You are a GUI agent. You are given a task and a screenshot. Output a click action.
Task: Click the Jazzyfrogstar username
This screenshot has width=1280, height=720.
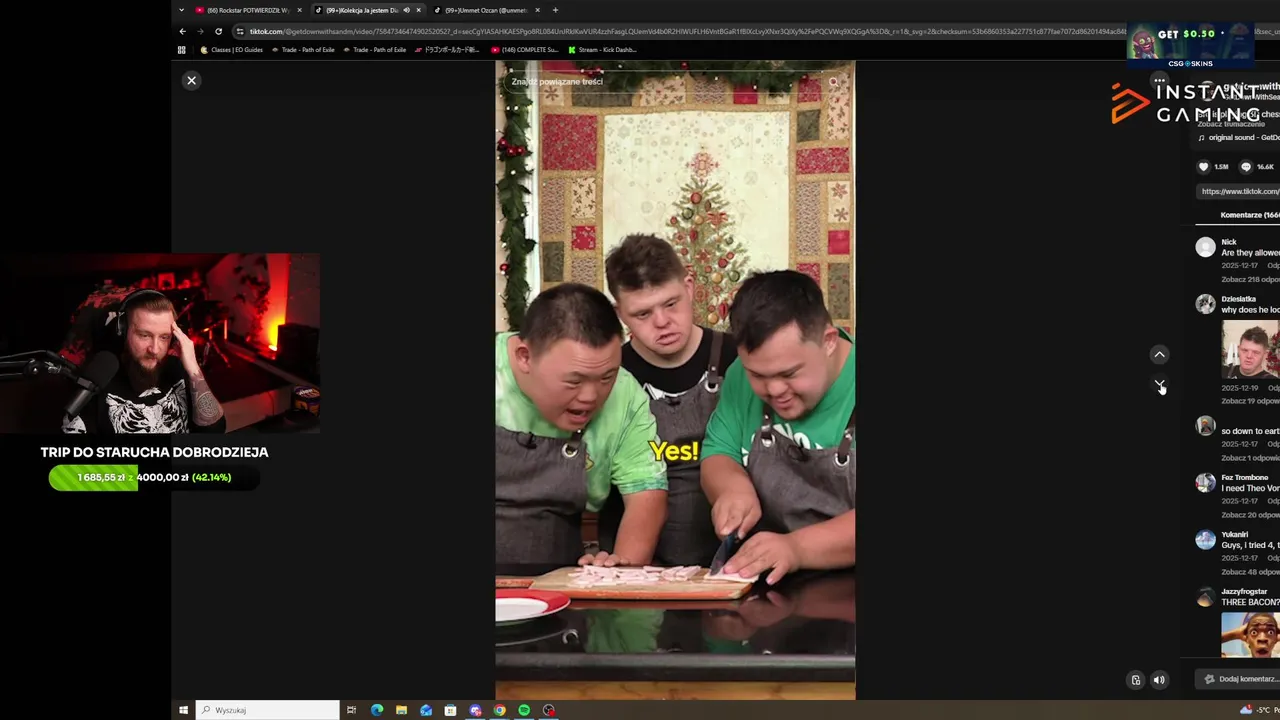(x=1244, y=591)
